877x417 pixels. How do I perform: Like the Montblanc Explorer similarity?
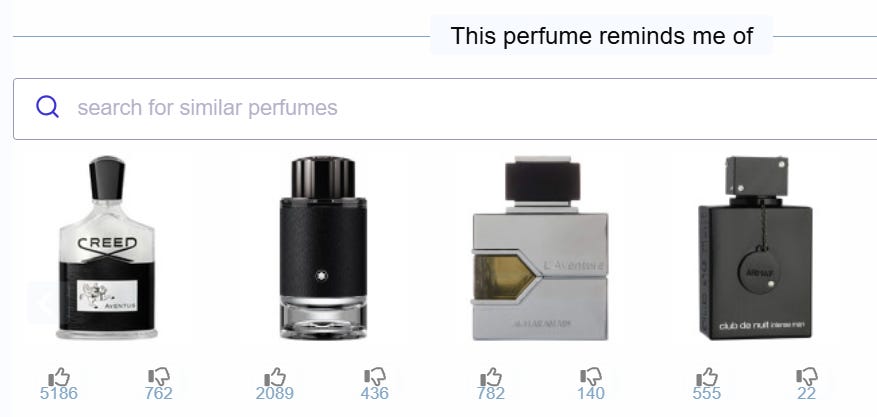[x=275, y=377]
